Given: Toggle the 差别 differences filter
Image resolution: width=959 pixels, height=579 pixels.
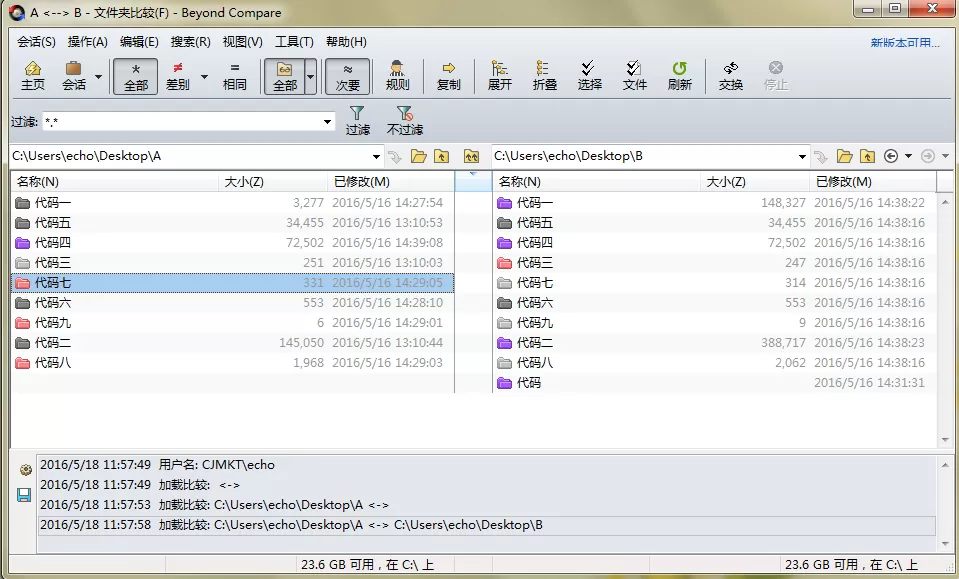Looking at the screenshot, I should coord(177,76).
